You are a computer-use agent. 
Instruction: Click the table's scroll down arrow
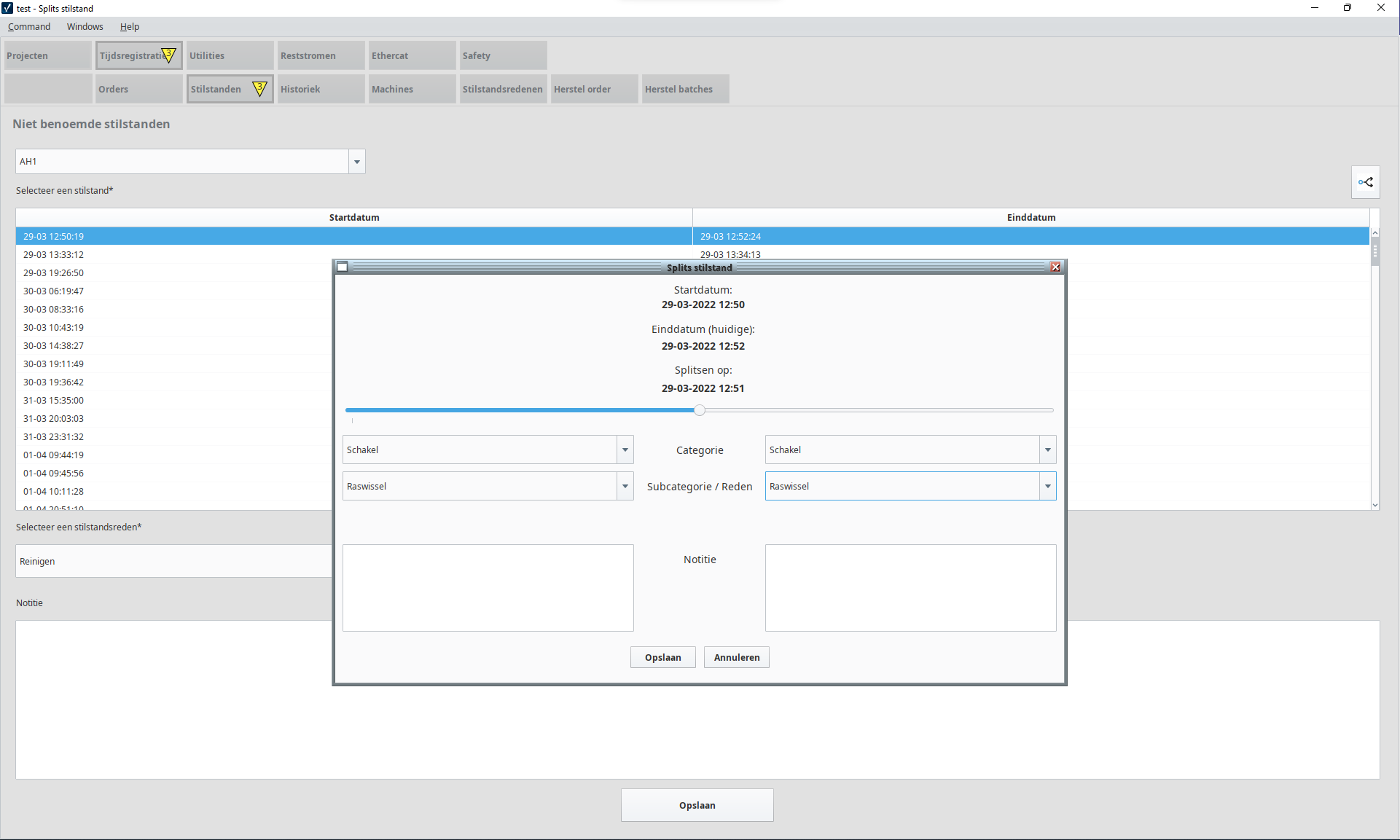1374,505
